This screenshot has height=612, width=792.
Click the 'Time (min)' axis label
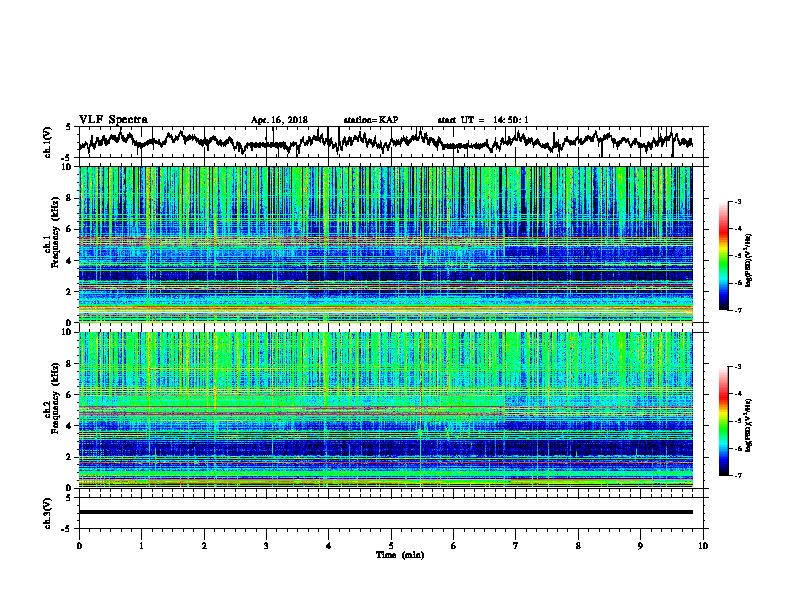[400, 555]
